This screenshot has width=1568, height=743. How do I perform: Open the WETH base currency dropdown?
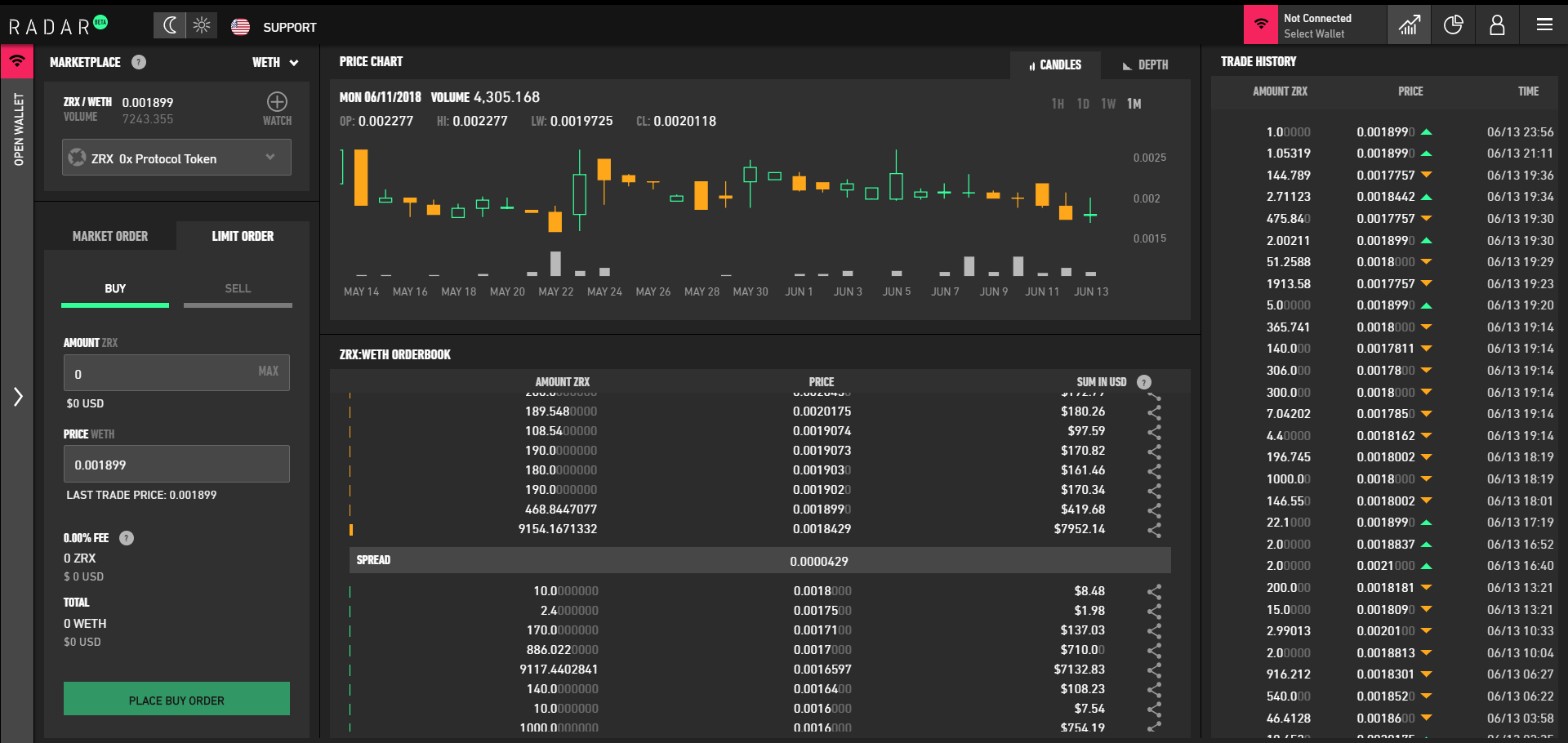pyautogui.click(x=275, y=62)
